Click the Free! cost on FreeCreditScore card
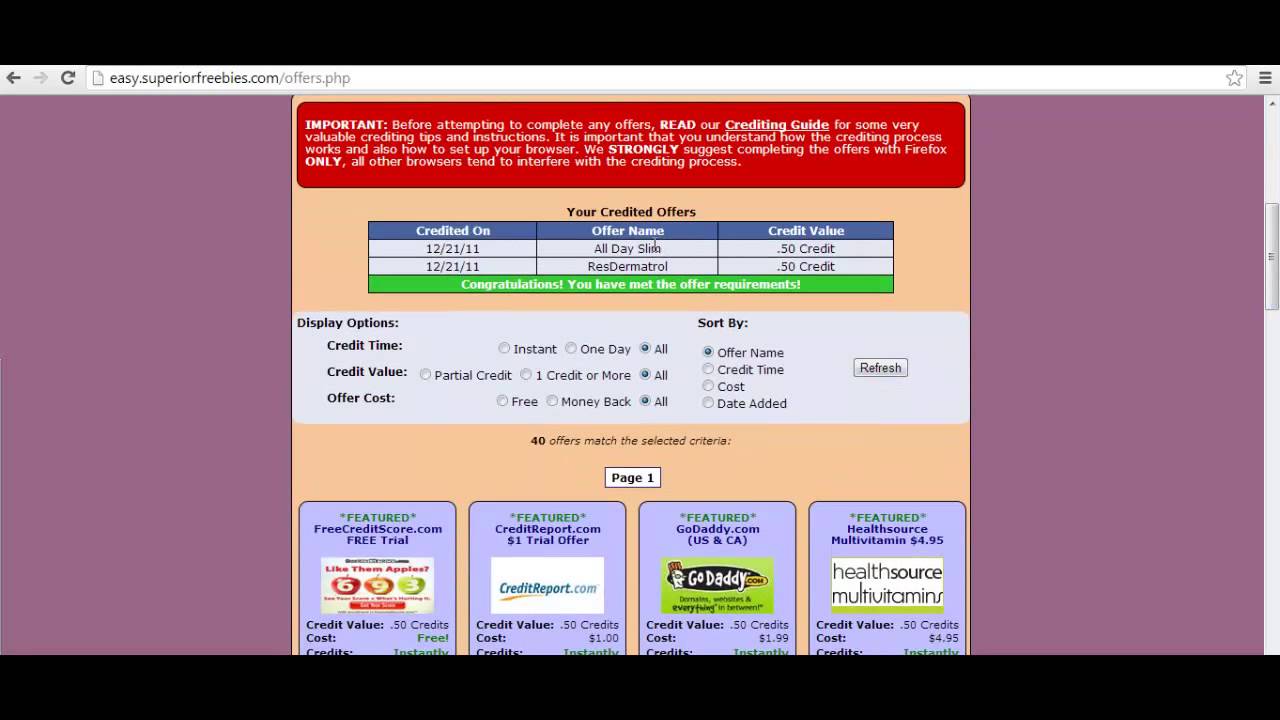The width and height of the screenshot is (1280, 720). coord(433,638)
